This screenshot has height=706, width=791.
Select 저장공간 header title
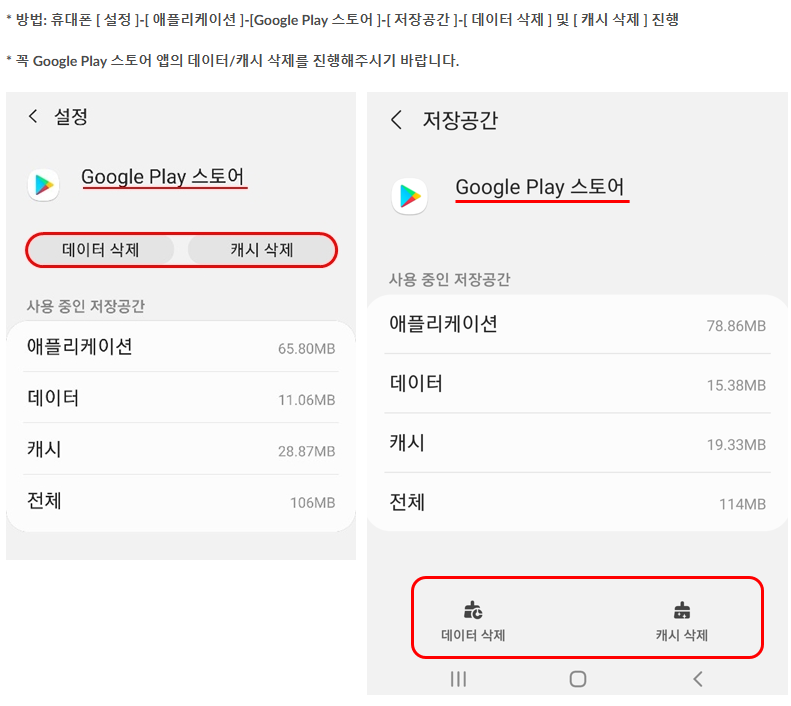coord(460,120)
